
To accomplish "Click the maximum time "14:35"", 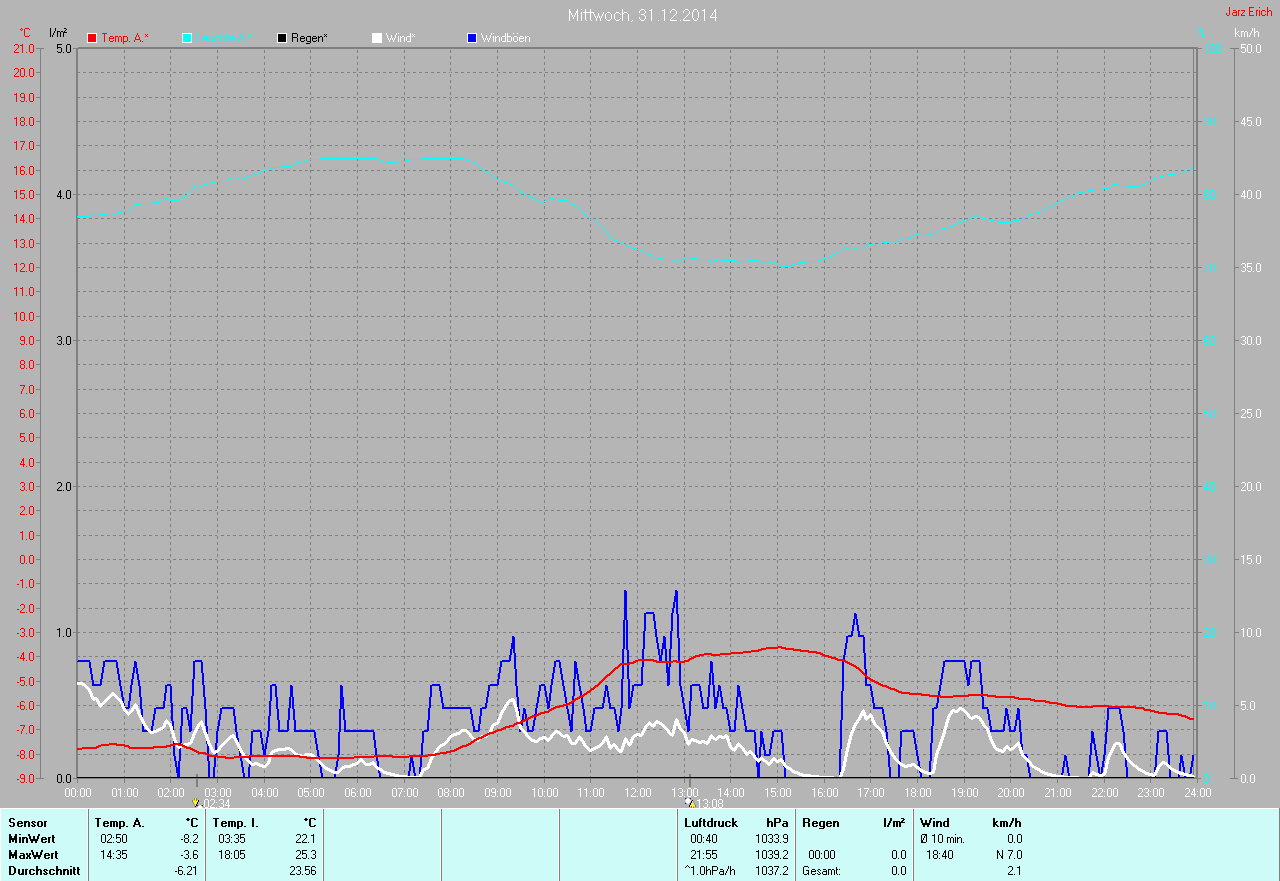I will (x=114, y=855).
